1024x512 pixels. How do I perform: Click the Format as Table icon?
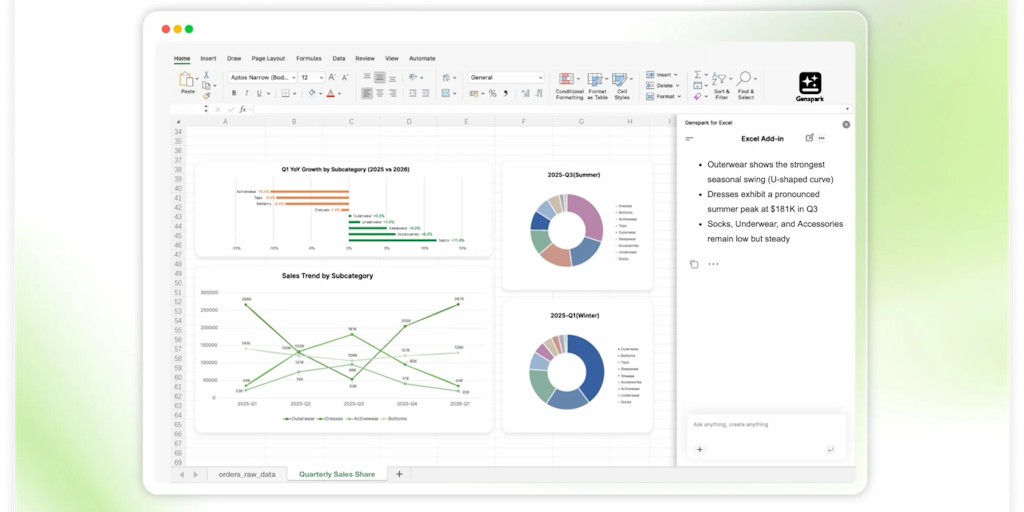coord(595,79)
